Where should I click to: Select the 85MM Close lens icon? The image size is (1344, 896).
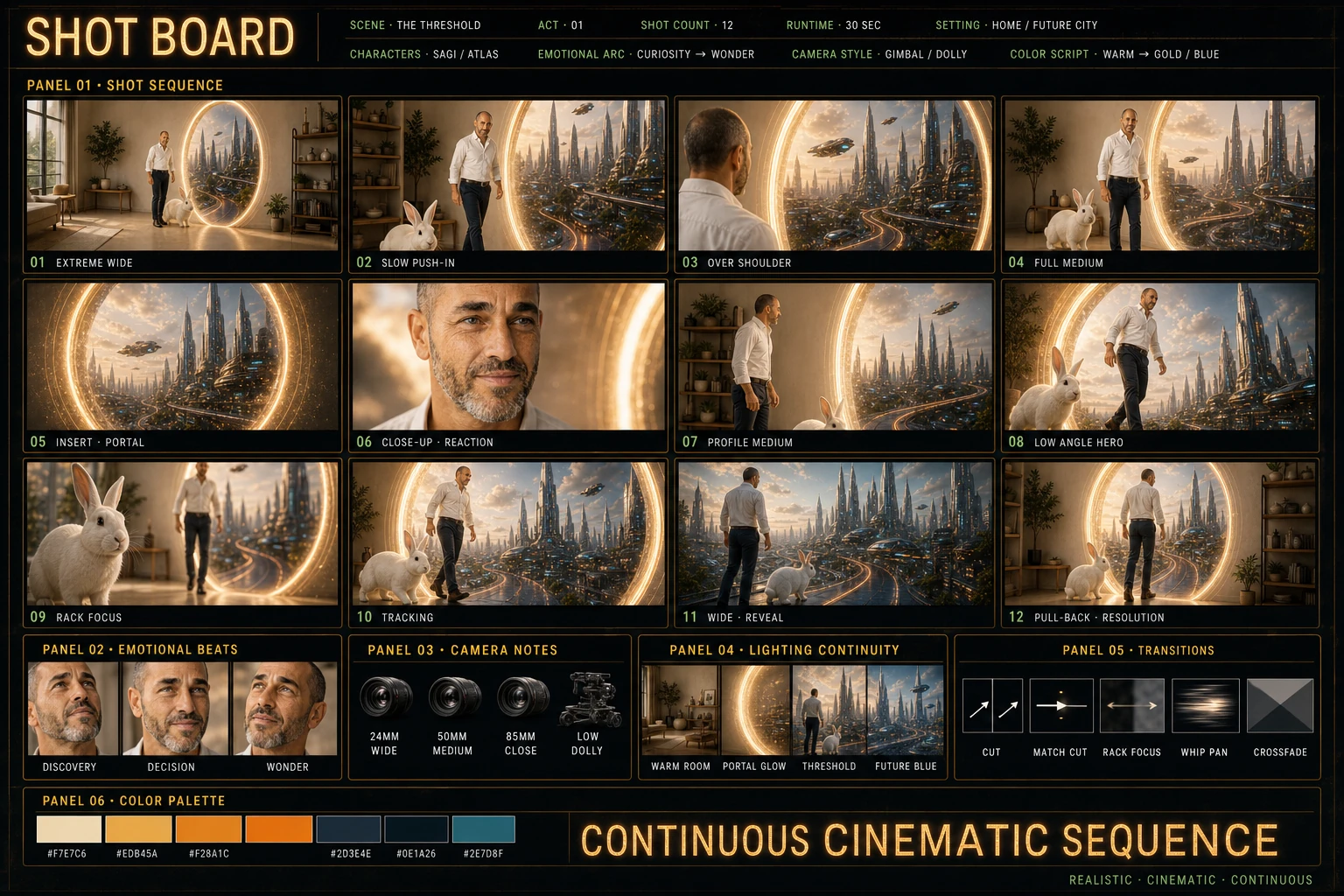click(522, 697)
